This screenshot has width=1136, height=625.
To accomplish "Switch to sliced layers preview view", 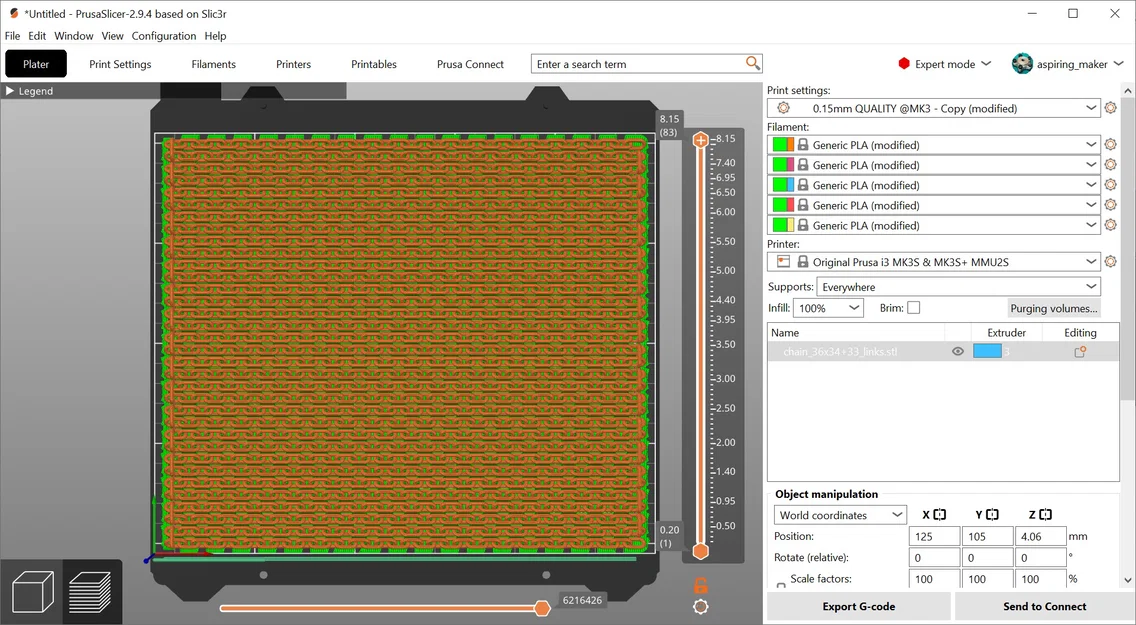I will 90,592.
